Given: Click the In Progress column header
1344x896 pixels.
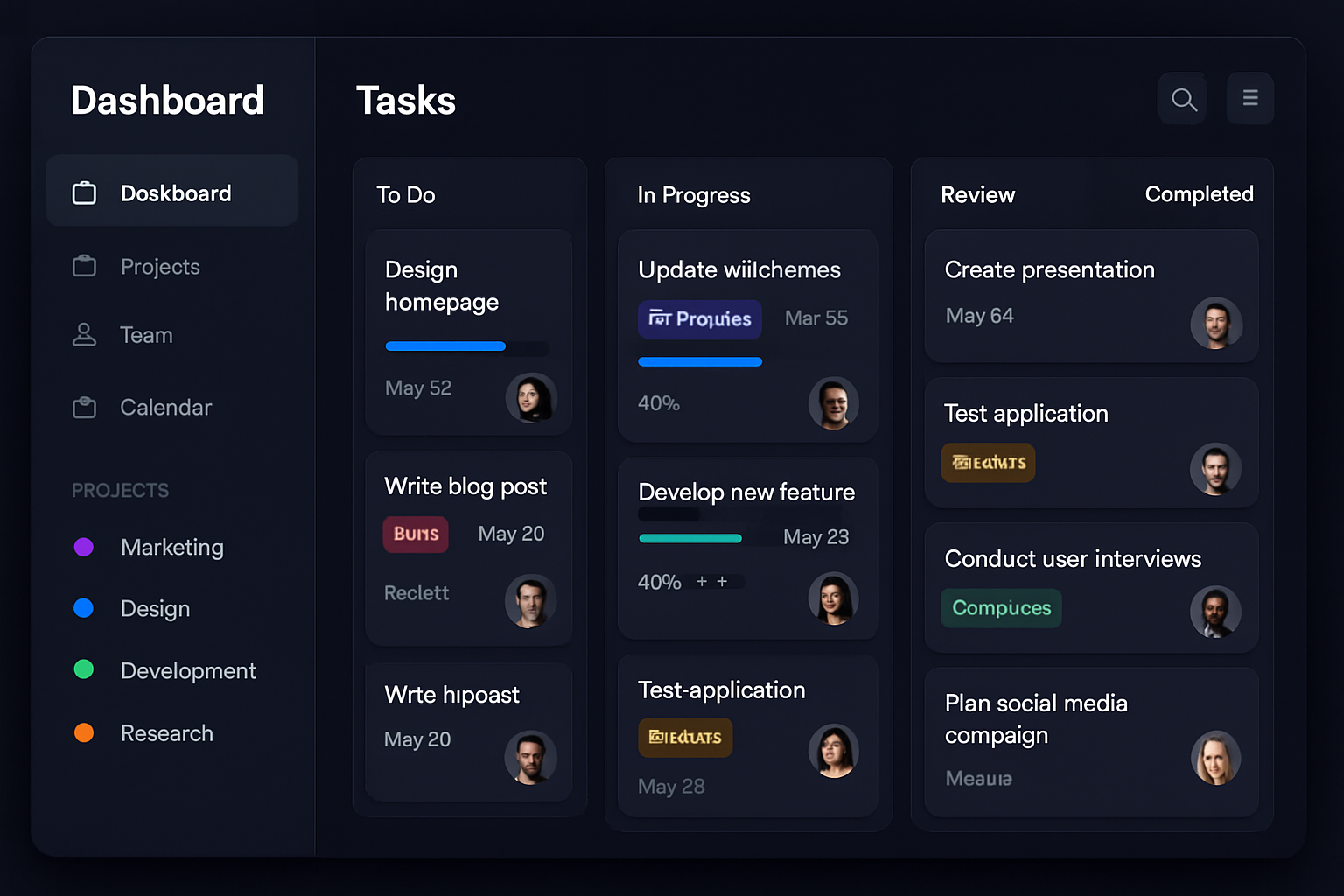Looking at the screenshot, I should [694, 194].
